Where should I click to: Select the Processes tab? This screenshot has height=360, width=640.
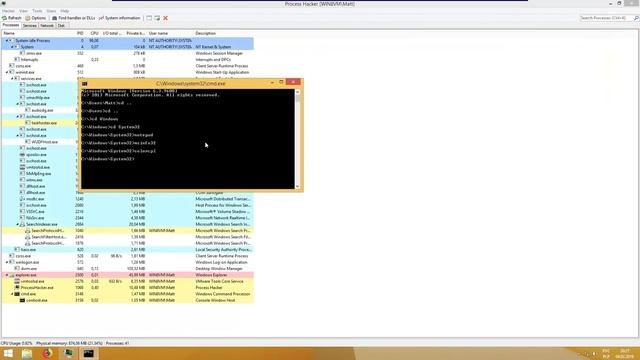click(x=11, y=25)
